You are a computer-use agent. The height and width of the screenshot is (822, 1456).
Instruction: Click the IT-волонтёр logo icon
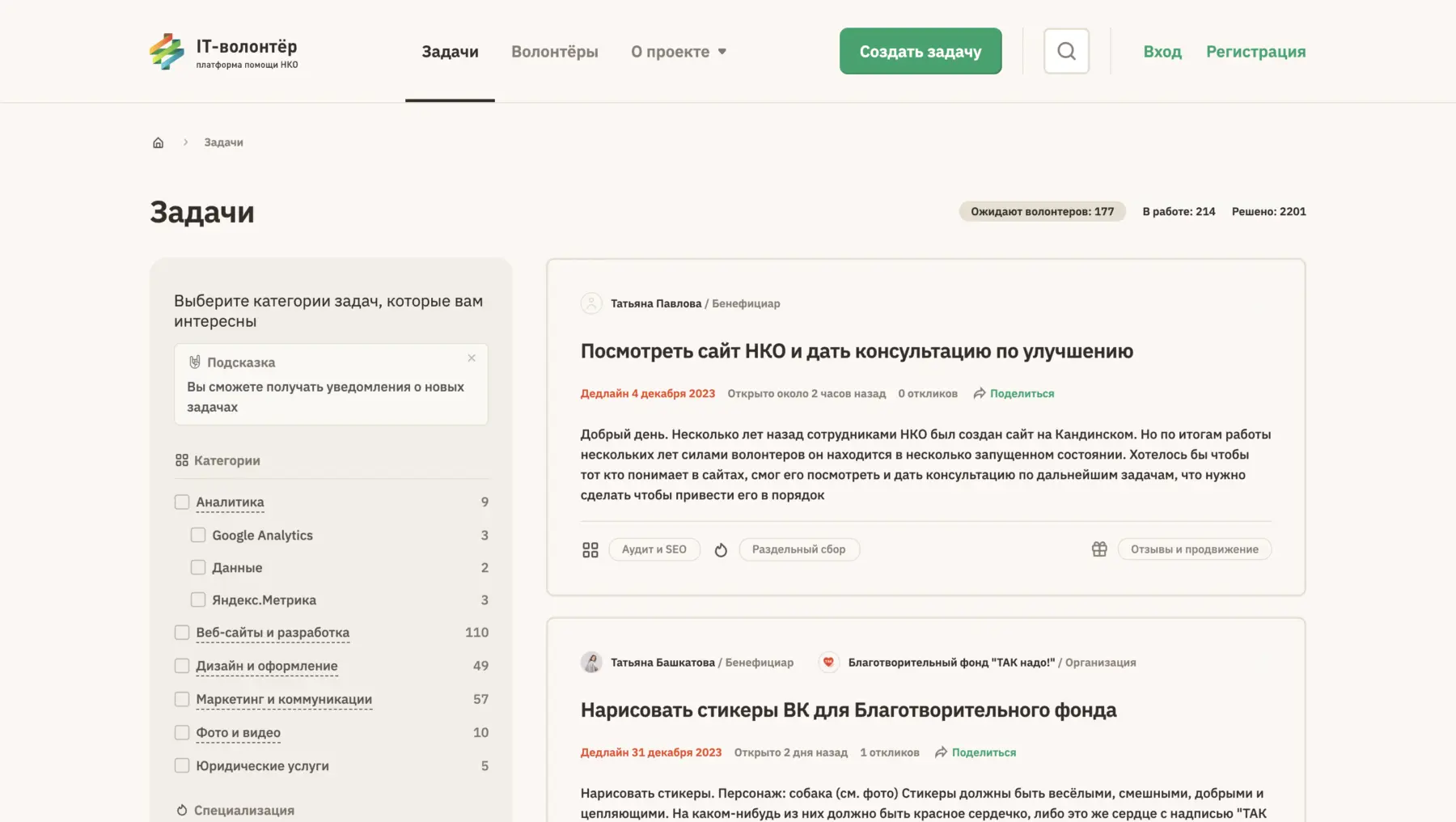pyautogui.click(x=167, y=51)
